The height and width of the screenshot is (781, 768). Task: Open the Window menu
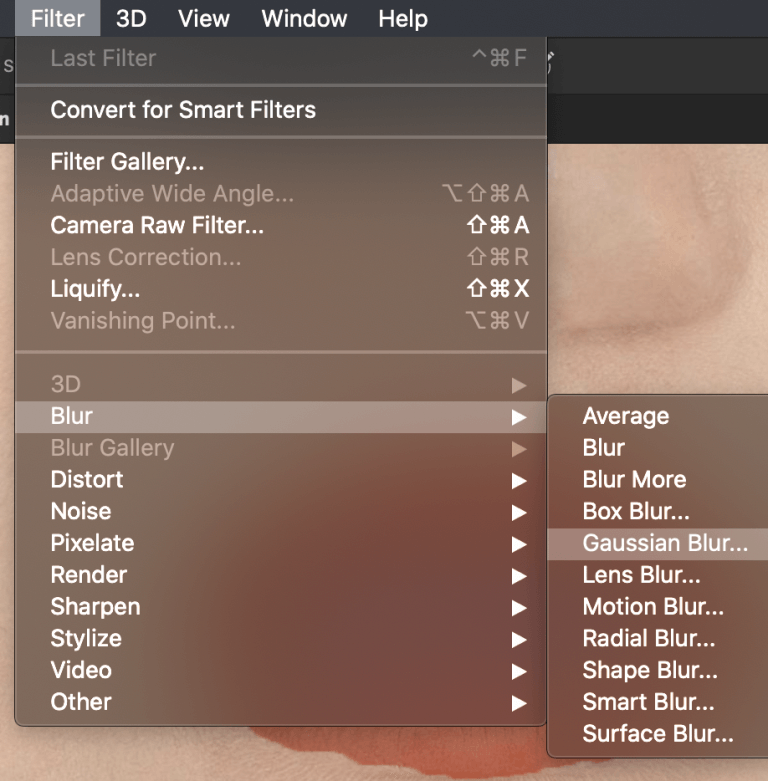pyautogui.click(x=303, y=18)
